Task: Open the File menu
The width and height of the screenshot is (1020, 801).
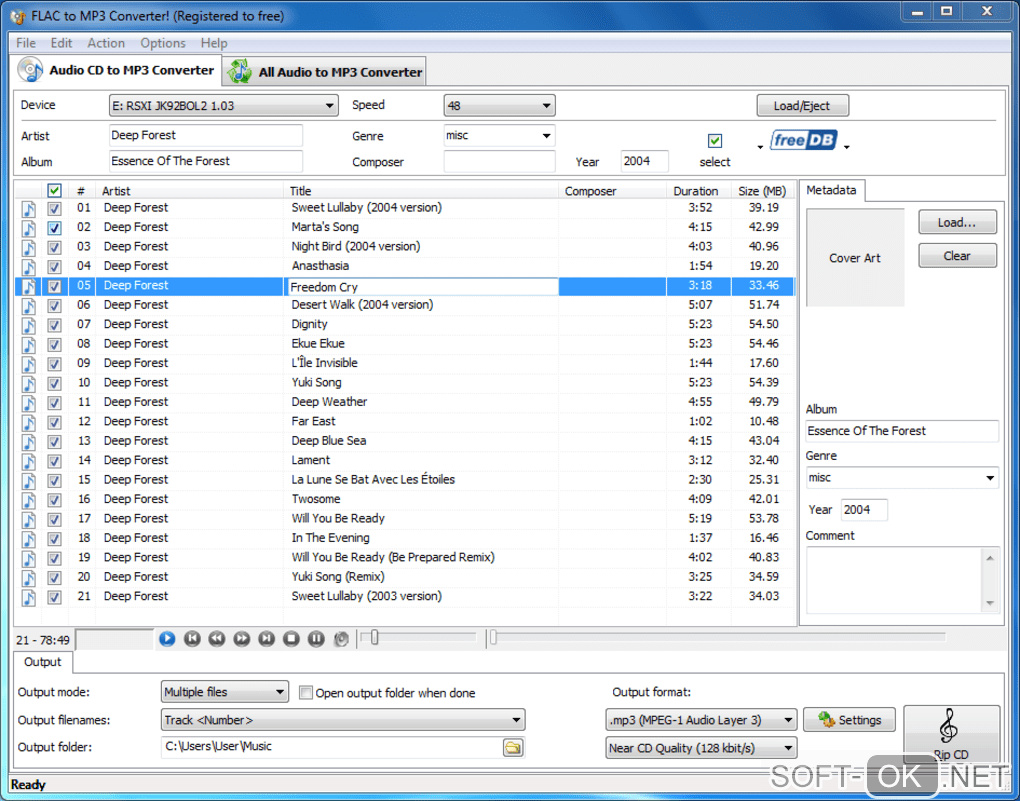Action: coord(26,43)
